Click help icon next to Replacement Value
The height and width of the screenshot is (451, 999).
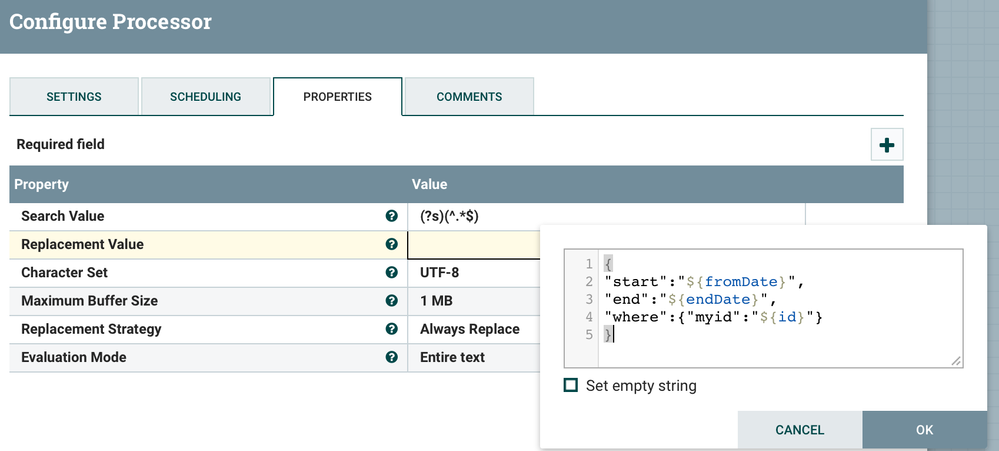click(x=391, y=244)
